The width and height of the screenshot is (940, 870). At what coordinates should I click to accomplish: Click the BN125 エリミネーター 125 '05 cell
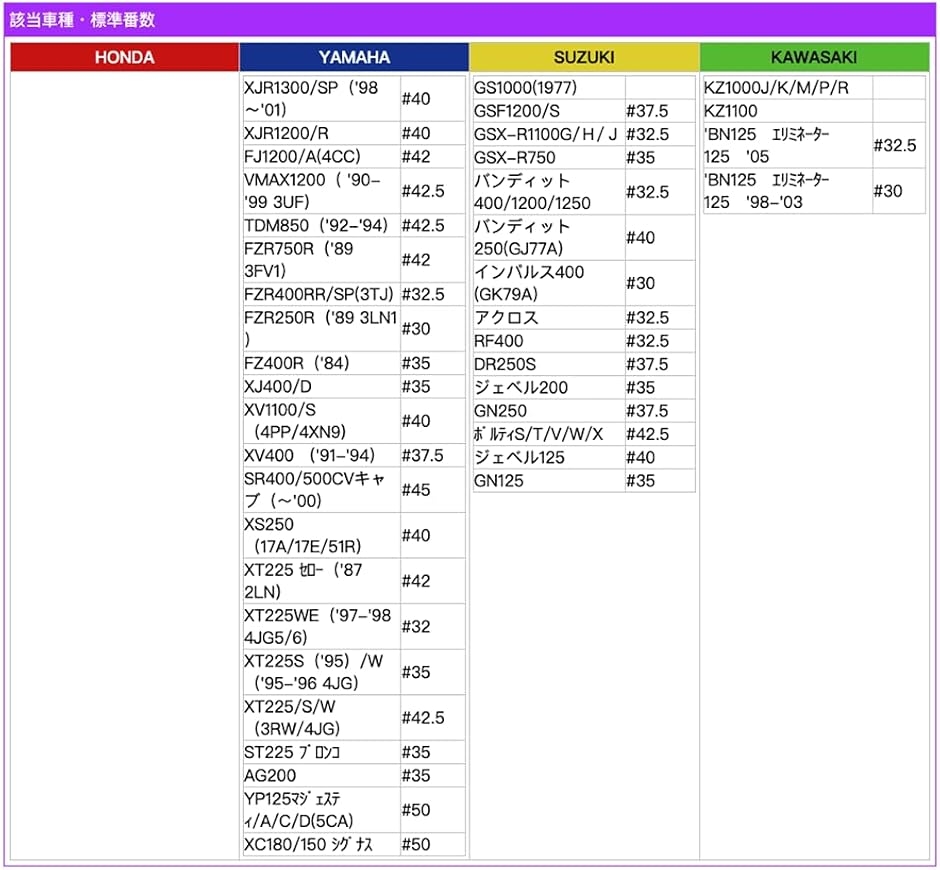787,145
